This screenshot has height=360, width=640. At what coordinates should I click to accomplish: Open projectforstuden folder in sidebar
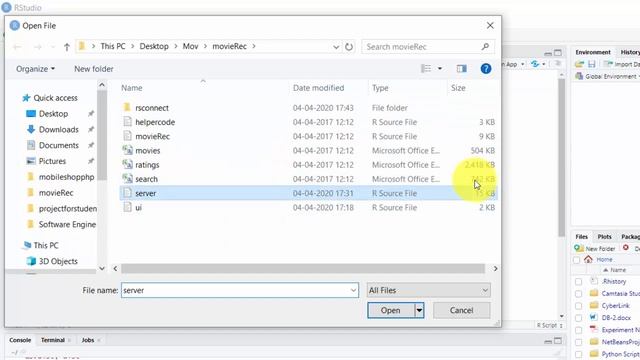[67, 209]
